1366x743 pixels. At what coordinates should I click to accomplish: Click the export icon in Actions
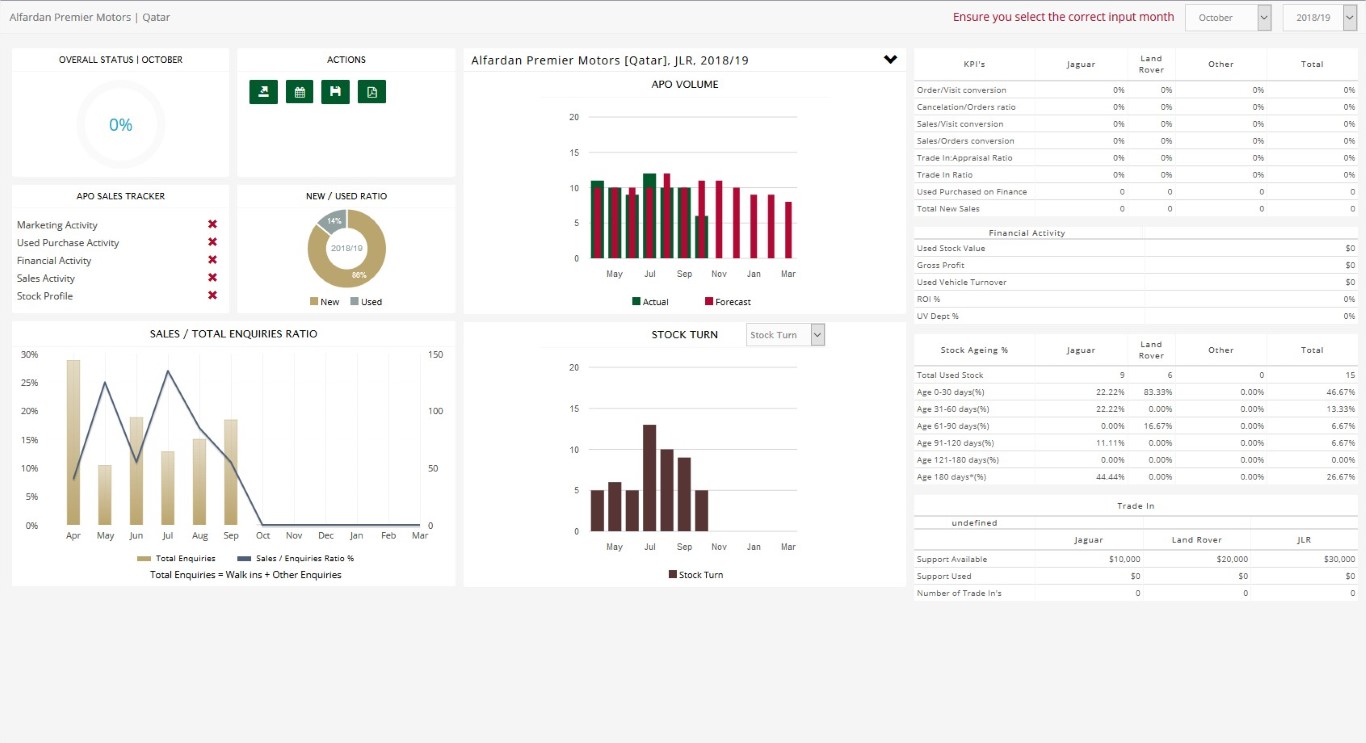click(263, 92)
